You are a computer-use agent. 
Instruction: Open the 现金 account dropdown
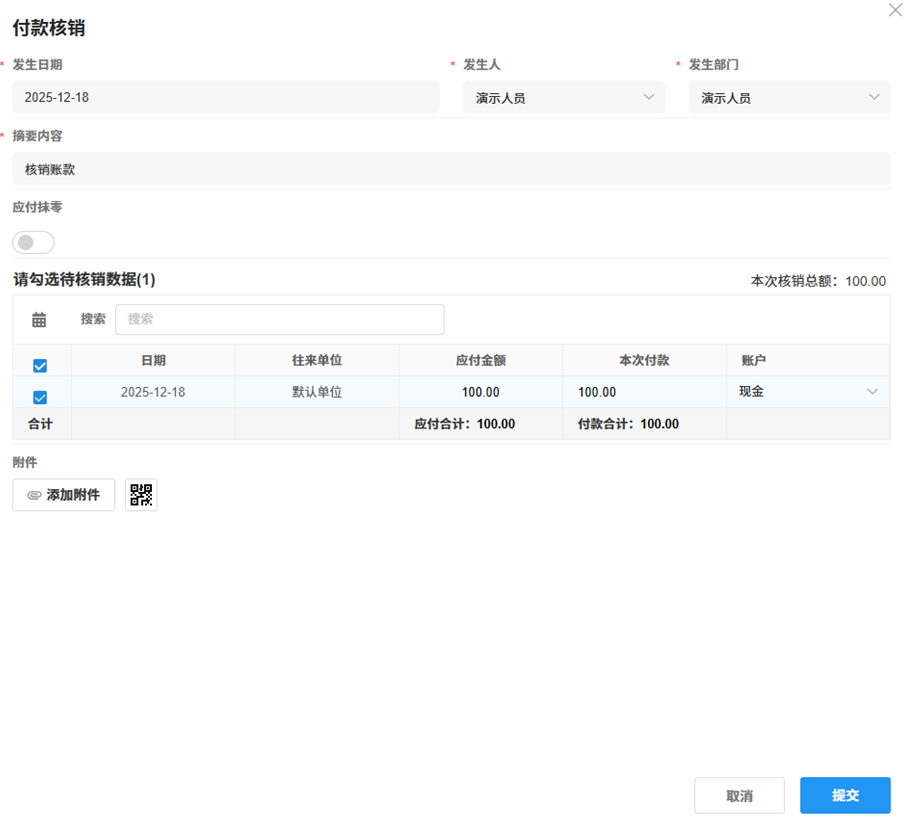pos(806,392)
